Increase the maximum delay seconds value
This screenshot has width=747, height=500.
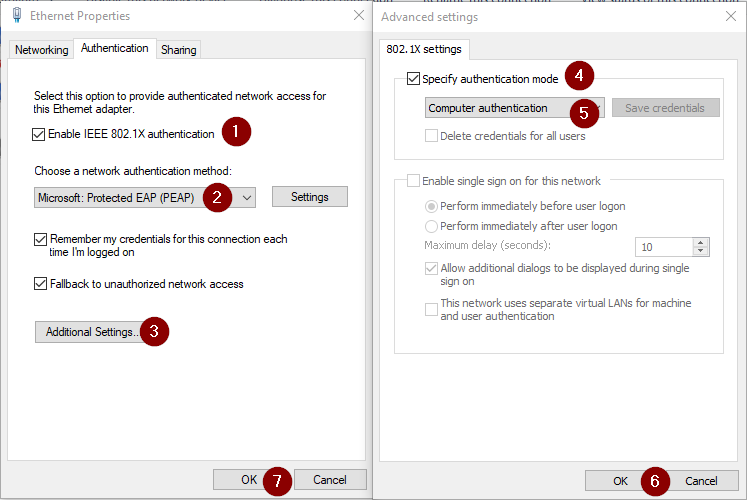tap(701, 242)
